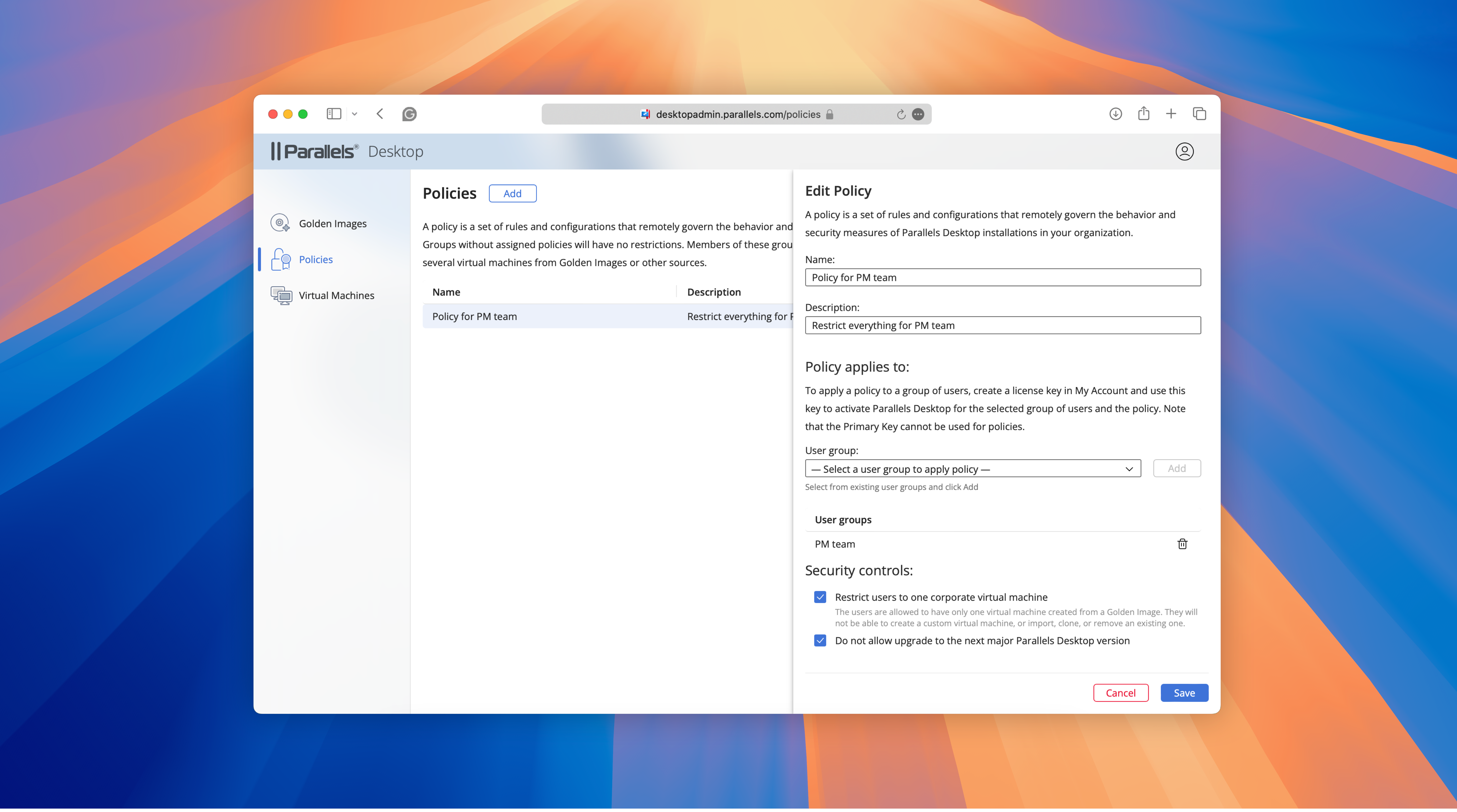Image resolution: width=1457 pixels, height=812 pixels.
Task: Show Safari downloads icon
Action: [x=1115, y=114]
